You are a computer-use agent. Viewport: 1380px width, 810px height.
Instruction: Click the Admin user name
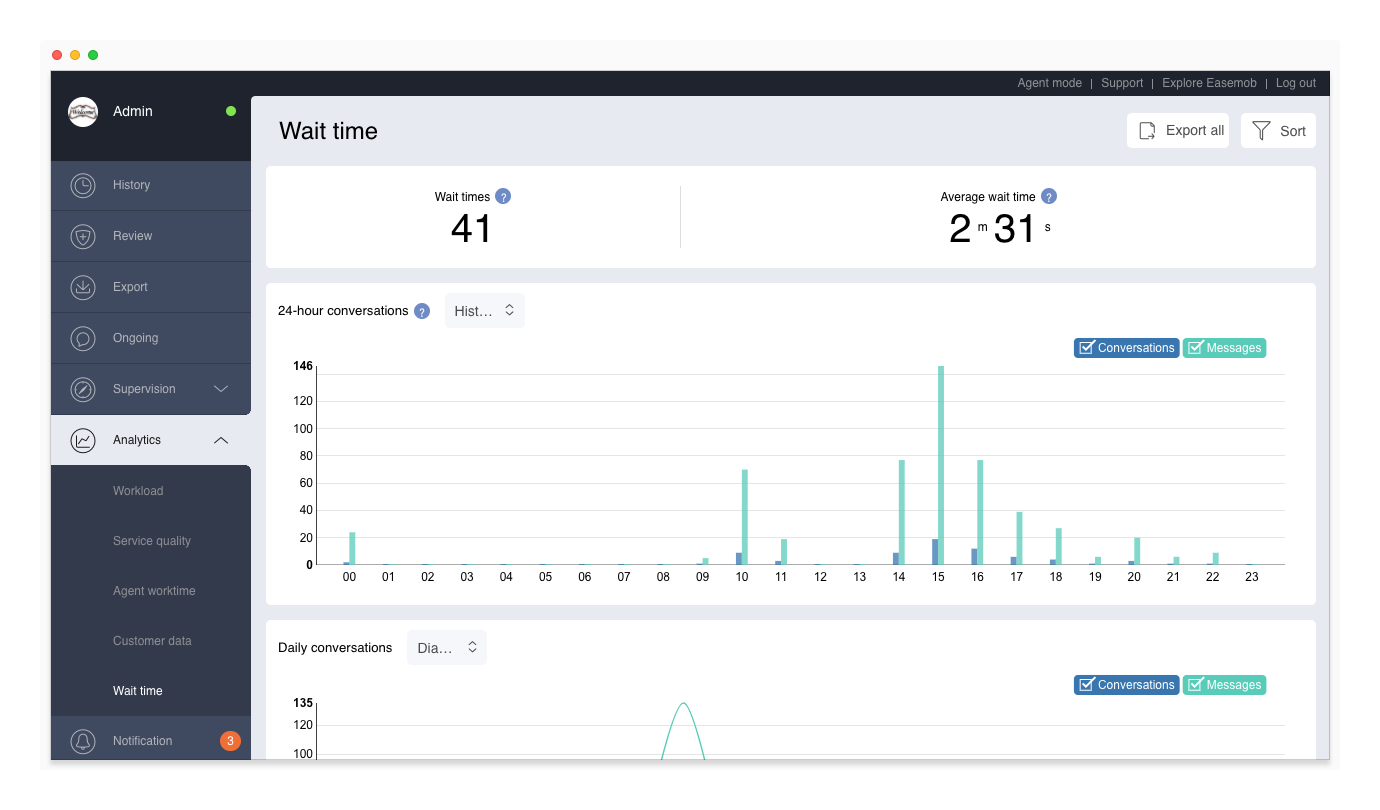tap(133, 111)
